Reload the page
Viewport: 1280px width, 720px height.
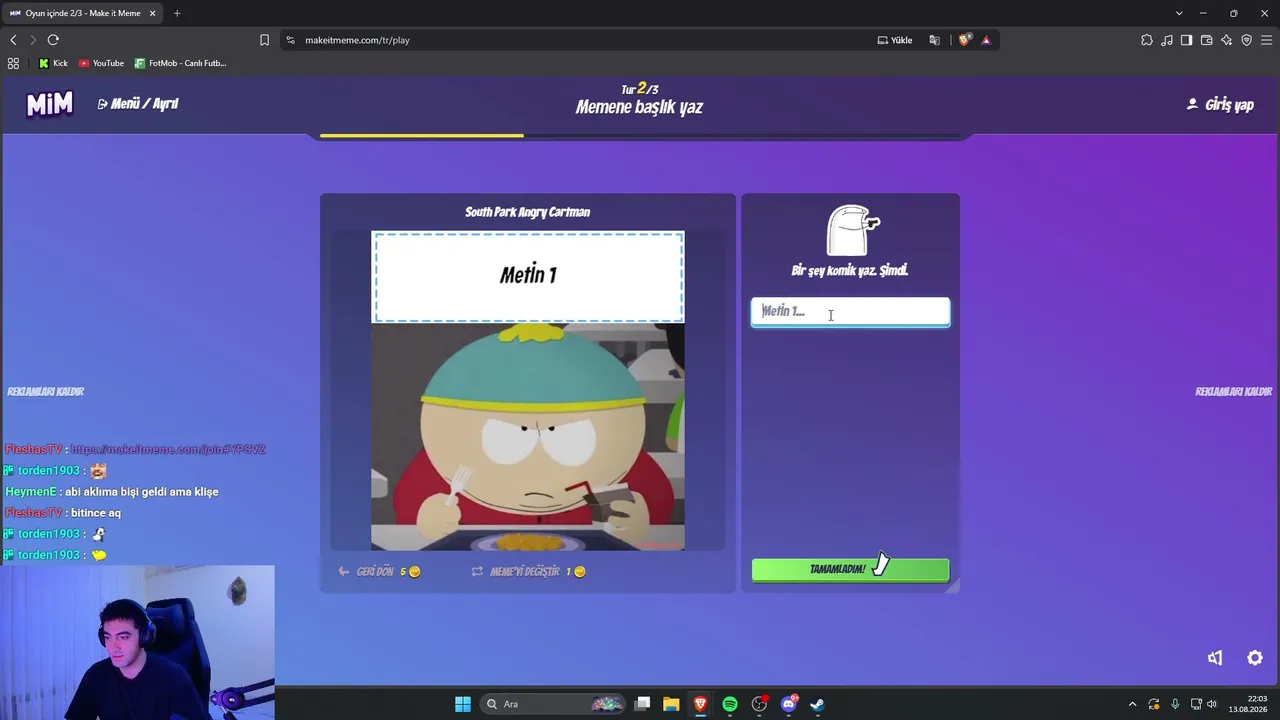pyautogui.click(x=53, y=40)
